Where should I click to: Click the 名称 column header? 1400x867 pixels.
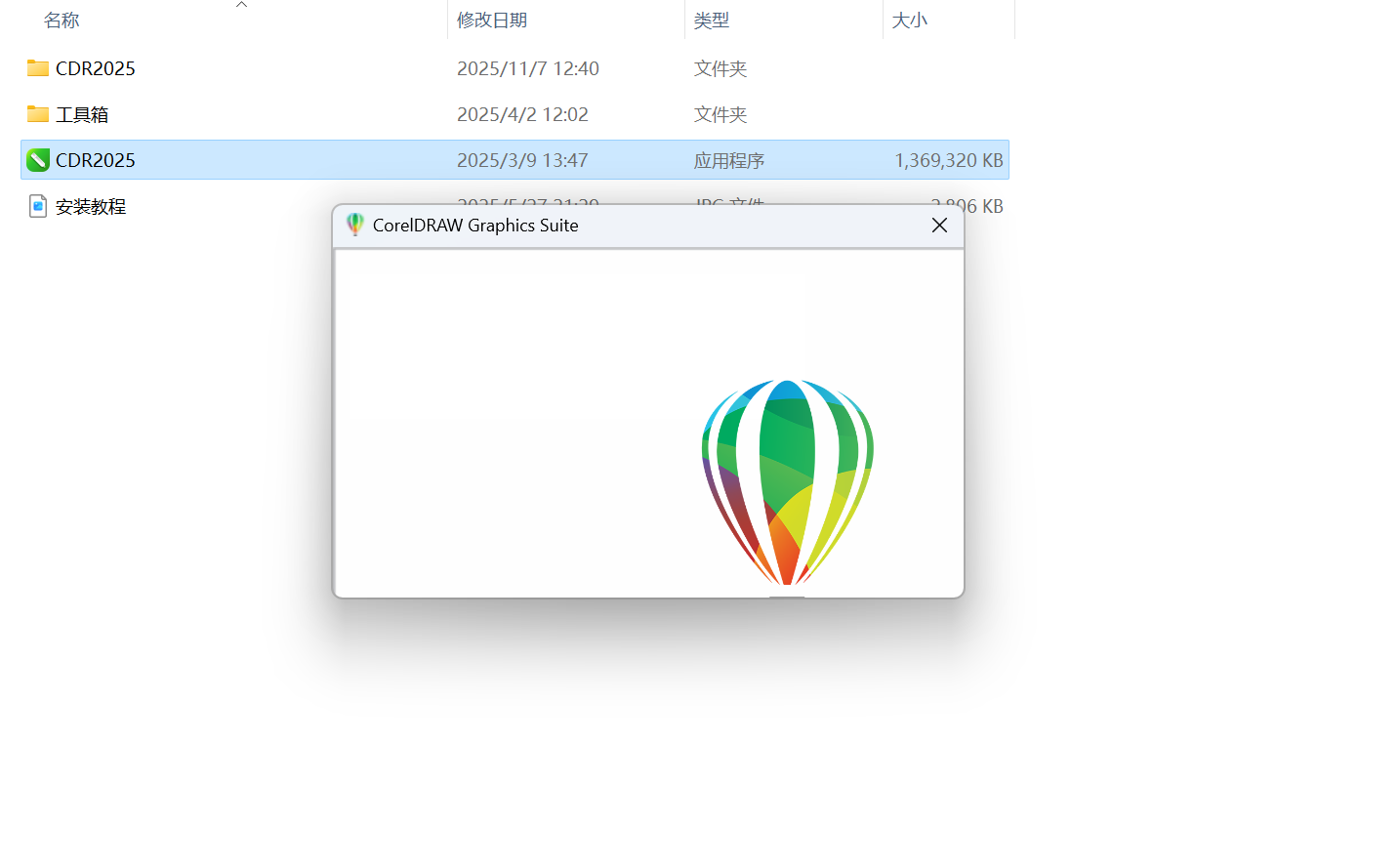coord(62,20)
